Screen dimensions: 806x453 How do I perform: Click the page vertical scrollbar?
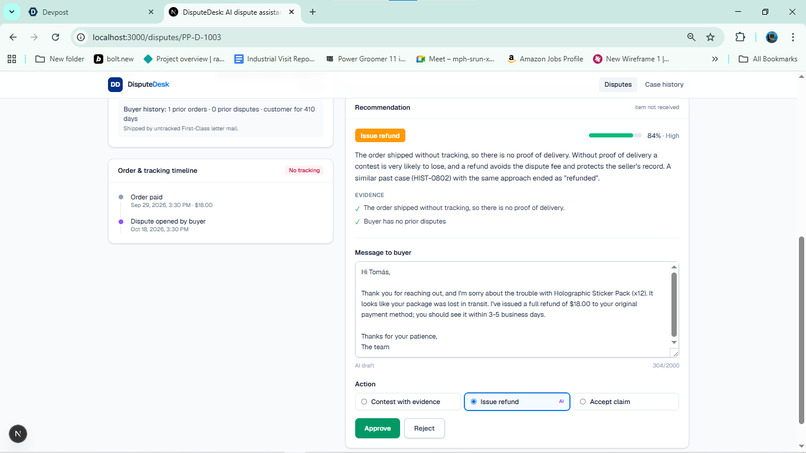click(801, 330)
